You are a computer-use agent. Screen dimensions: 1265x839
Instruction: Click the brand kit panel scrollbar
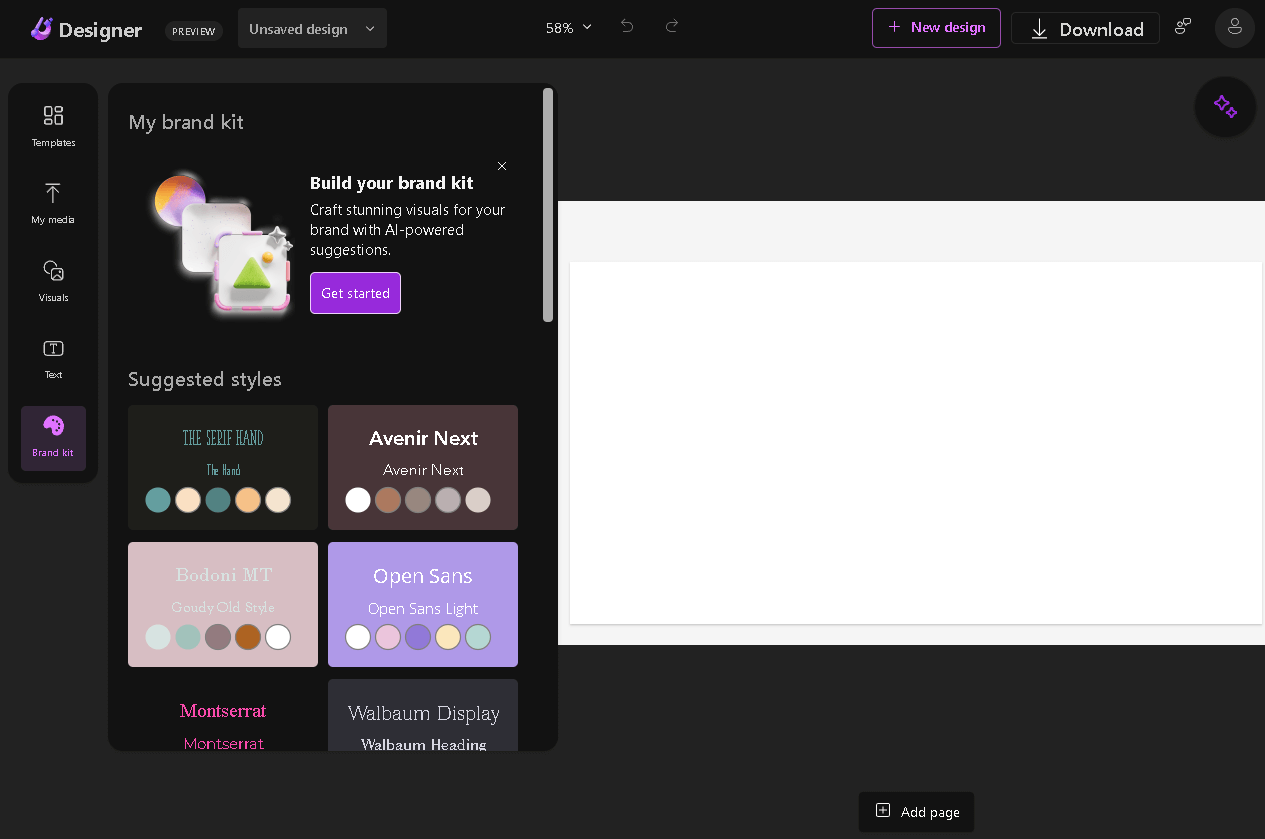tap(548, 205)
